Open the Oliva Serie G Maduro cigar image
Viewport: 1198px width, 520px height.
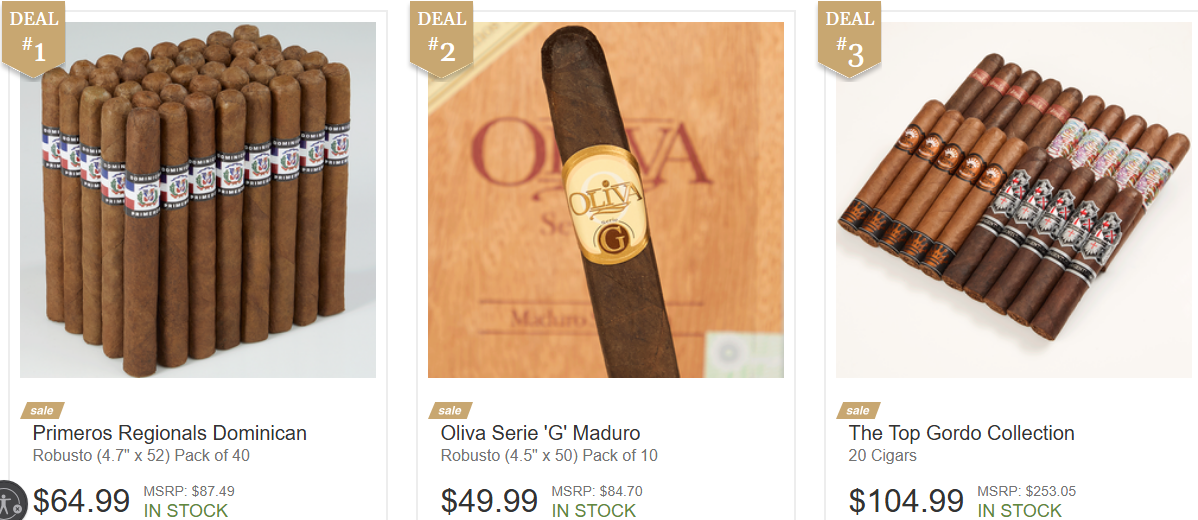(606, 200)
